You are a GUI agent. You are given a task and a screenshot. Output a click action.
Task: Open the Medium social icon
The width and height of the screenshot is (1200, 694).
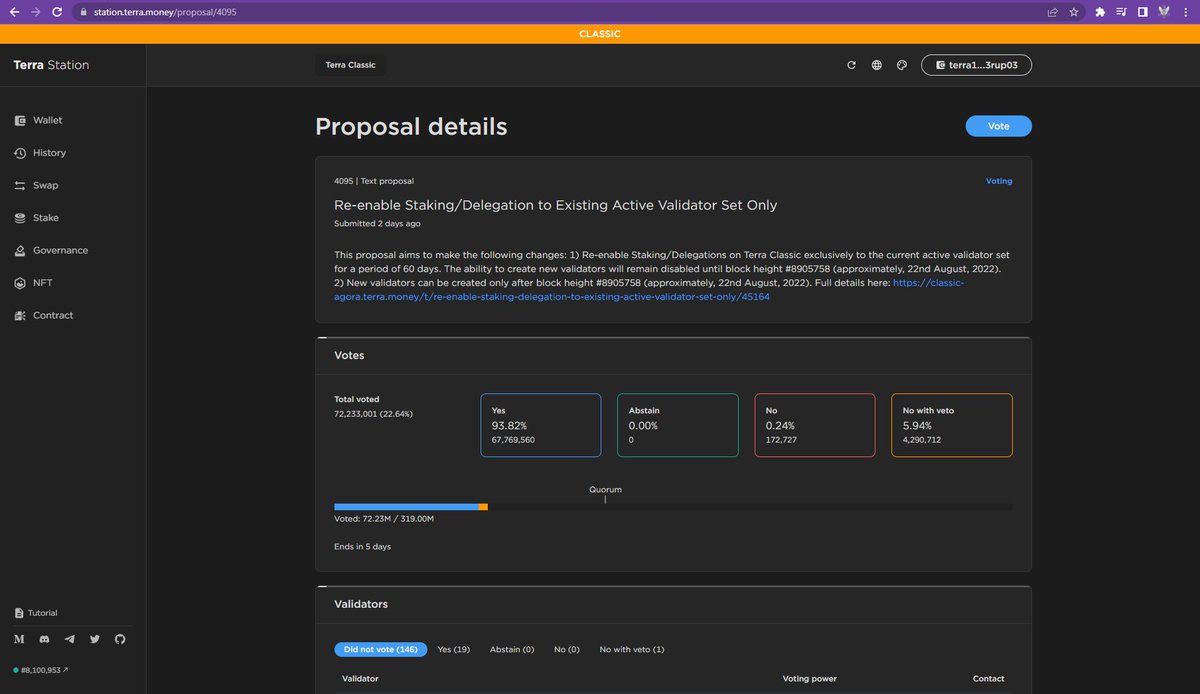coord(19,639)
